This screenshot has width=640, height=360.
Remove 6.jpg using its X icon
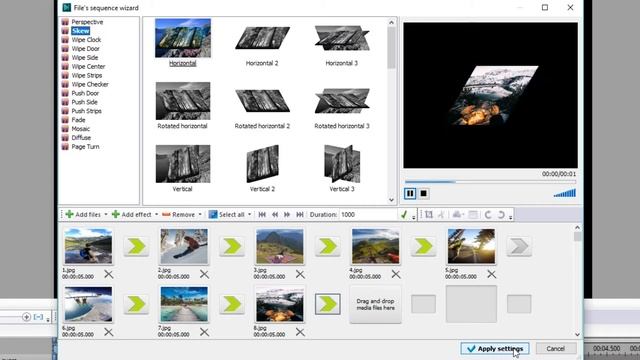click(x=109, y=332)
